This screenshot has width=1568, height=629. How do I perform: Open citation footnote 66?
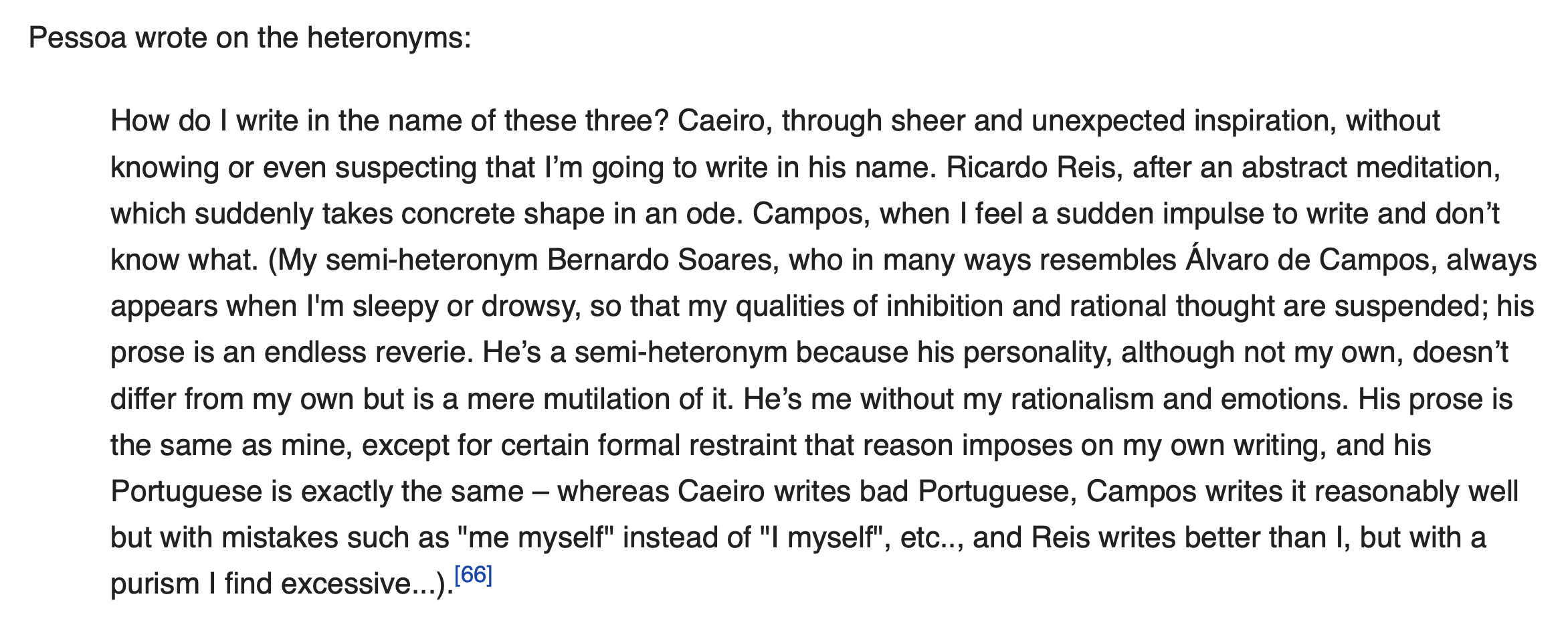(473, 575)
